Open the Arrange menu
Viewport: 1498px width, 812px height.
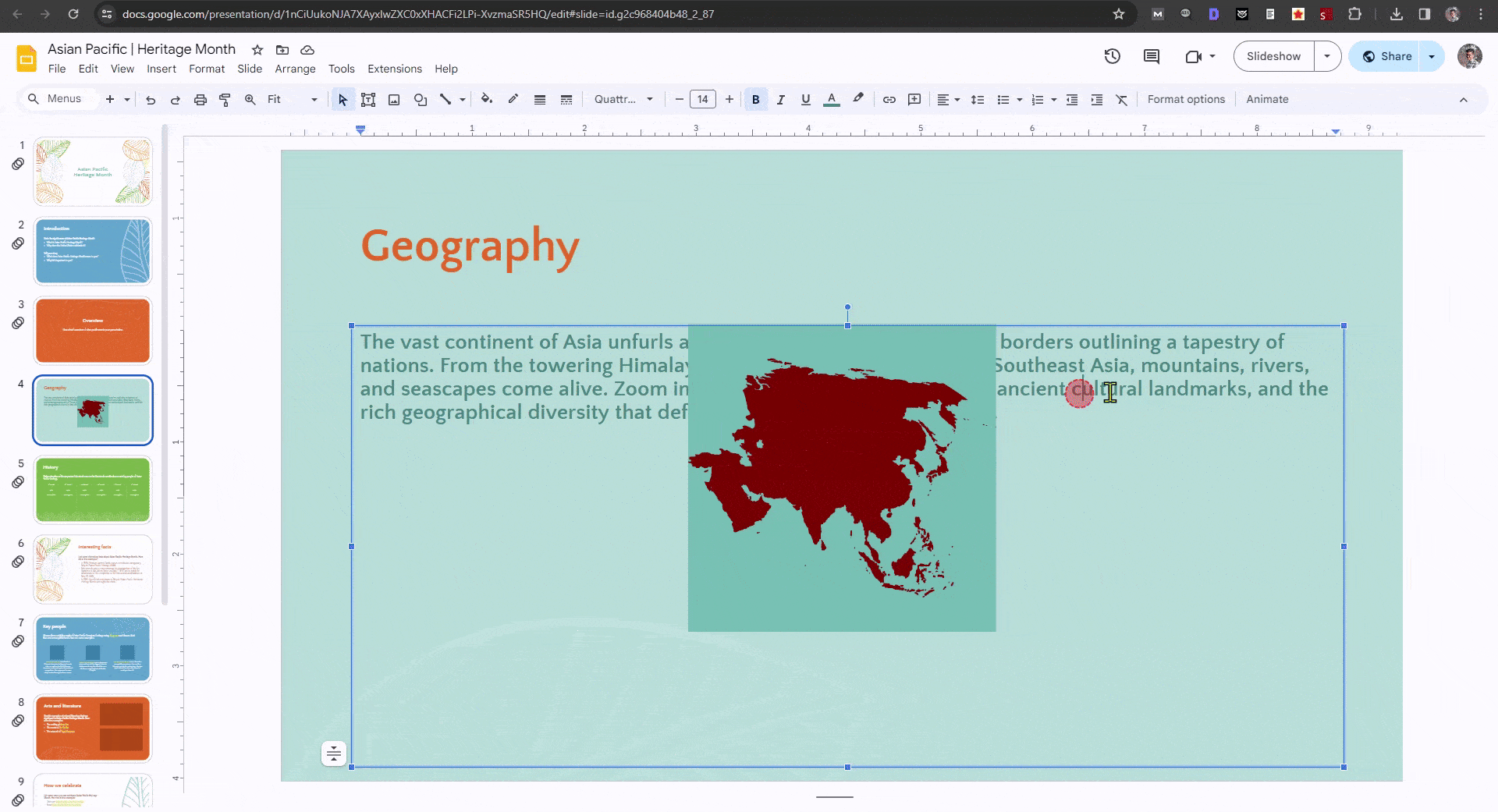[x=295, y=69]
